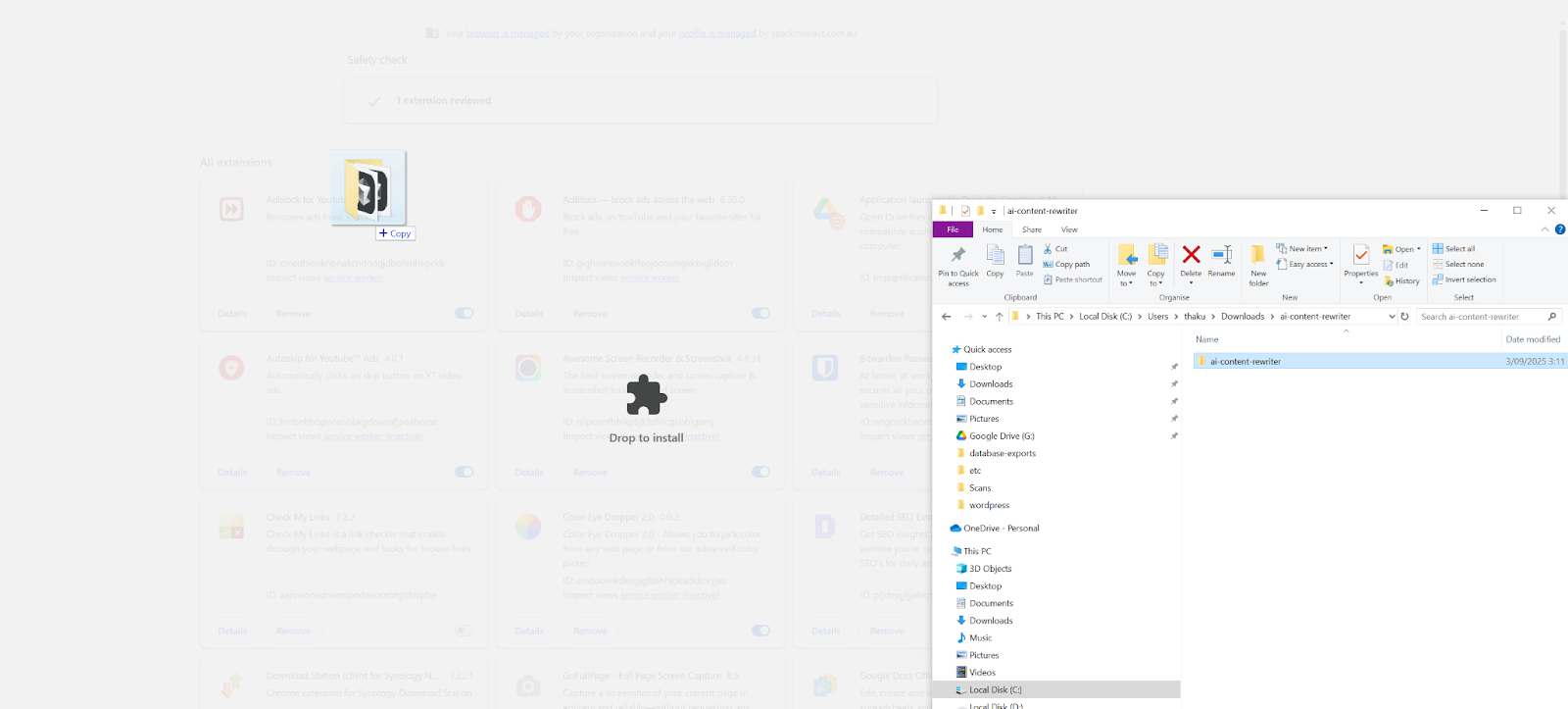Open the blue Help question mark icon
Image resolution: width=1568 pixels, height=709 pixels.
tap(1559, 229)
